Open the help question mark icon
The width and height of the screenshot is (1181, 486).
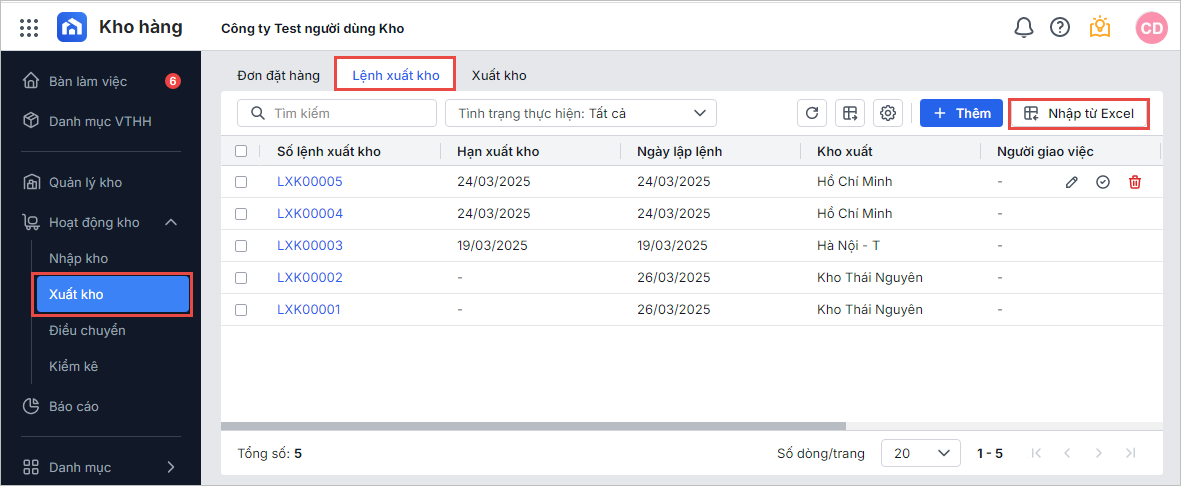1060,28
